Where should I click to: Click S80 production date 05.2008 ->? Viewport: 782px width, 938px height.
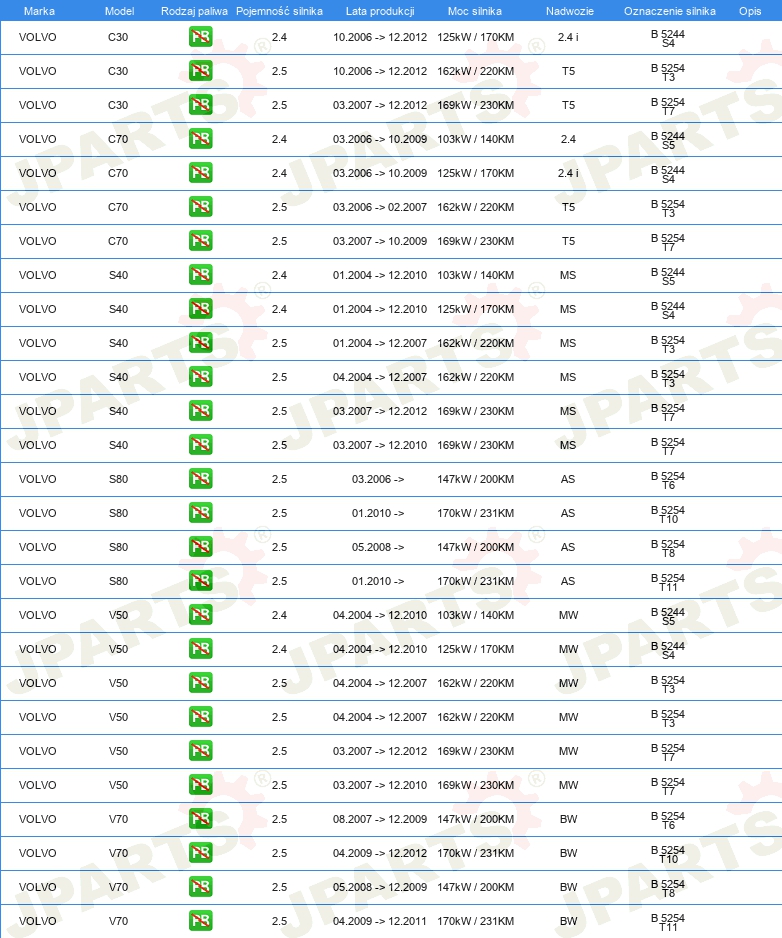378,547
